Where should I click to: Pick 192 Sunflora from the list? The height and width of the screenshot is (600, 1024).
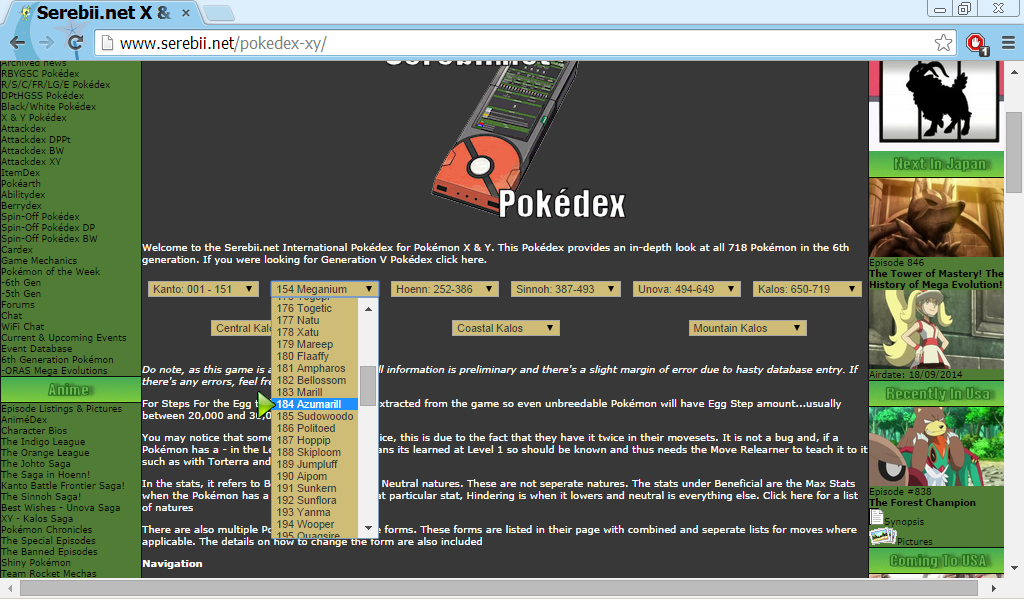(x=315, y=500)
